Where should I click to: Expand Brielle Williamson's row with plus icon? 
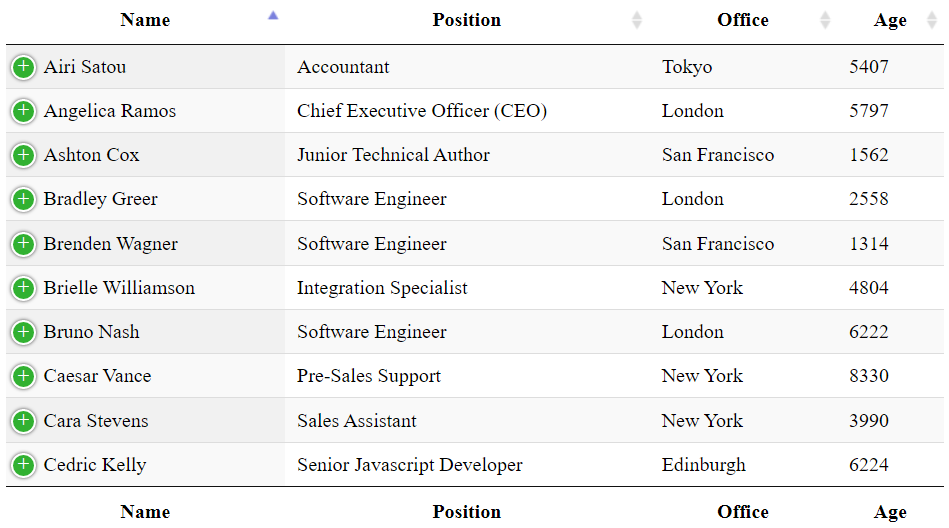click(x=24, y=288)
